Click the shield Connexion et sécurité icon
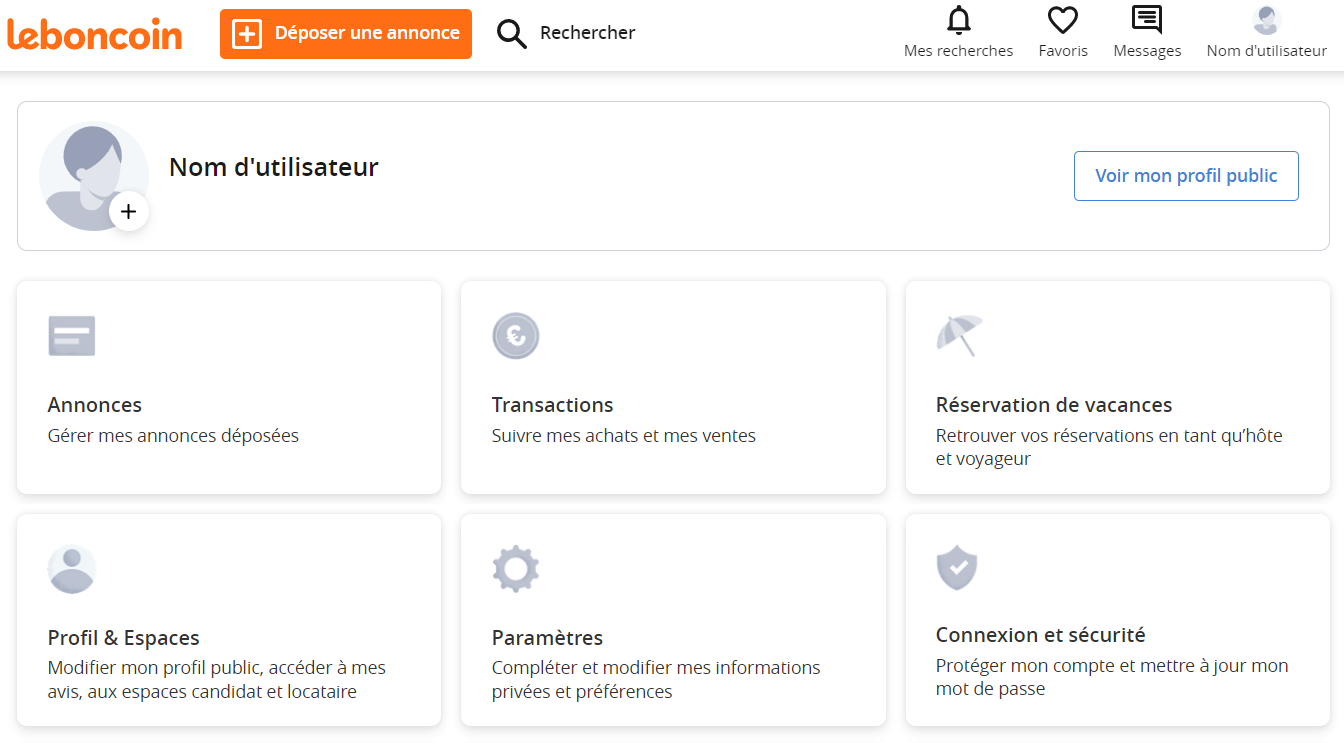The image size is (1344, 743). (957, 568)
